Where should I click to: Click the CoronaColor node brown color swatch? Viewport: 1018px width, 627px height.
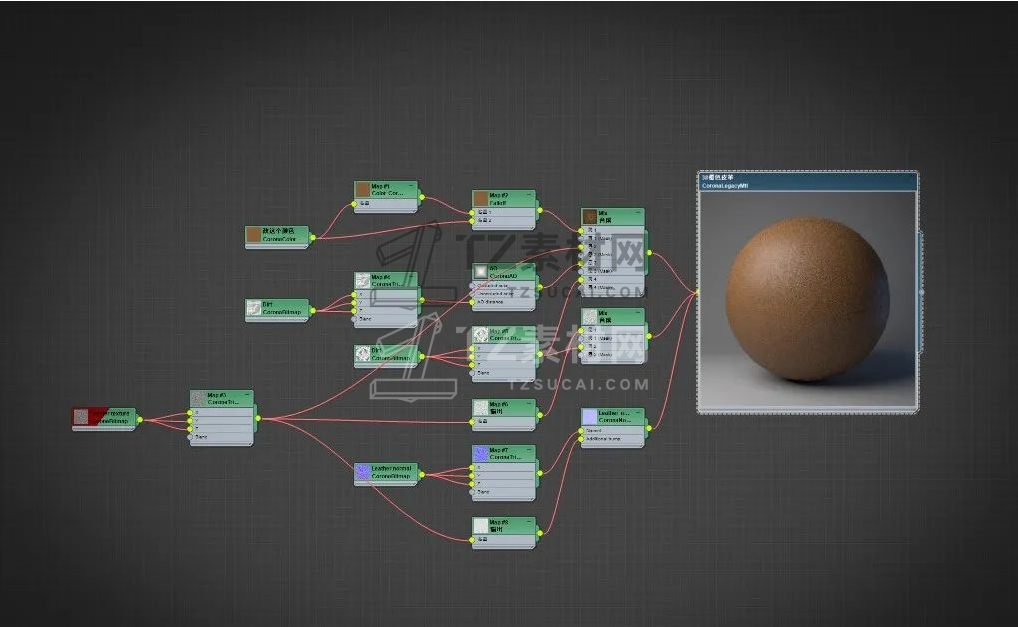[x=253, y=235]
